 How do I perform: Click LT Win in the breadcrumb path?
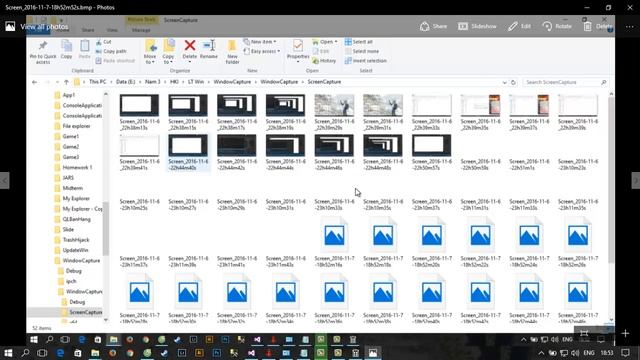[196, 82]
